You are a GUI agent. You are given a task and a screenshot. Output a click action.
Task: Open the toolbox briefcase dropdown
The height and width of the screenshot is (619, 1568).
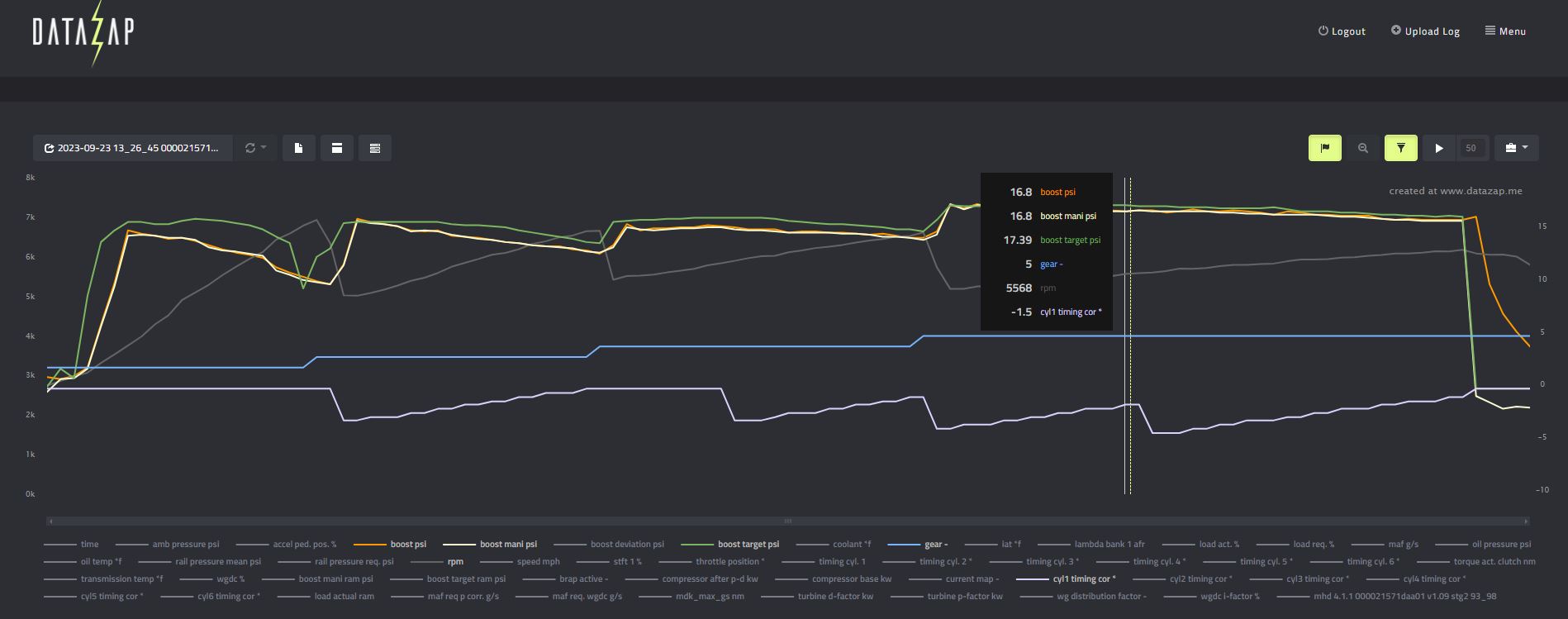pos(1517,148)
